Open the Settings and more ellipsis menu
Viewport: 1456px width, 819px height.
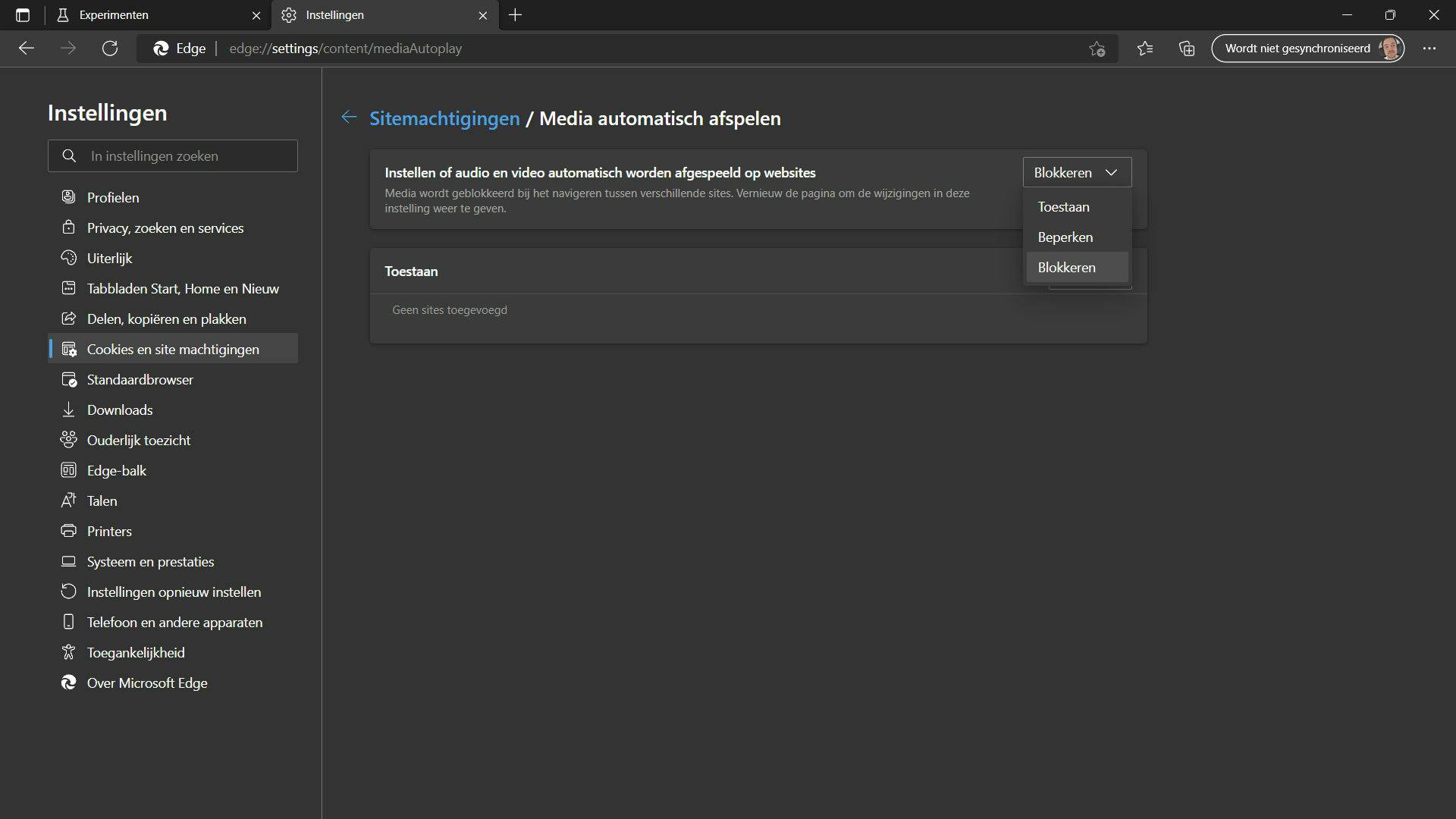coord(1429,49)
